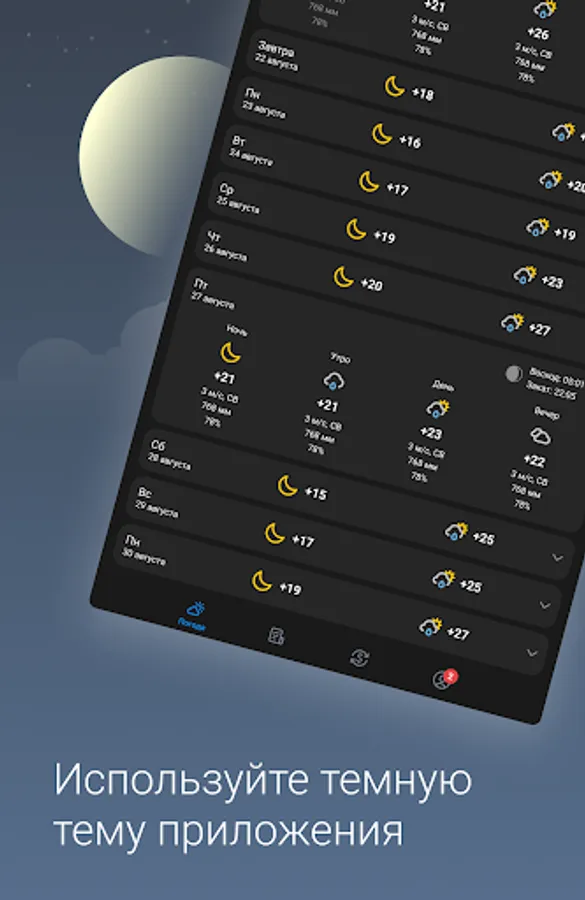Screen dimensions: 585x900
Task: Click the moon phase icon beside Восход
Action: 514,374
